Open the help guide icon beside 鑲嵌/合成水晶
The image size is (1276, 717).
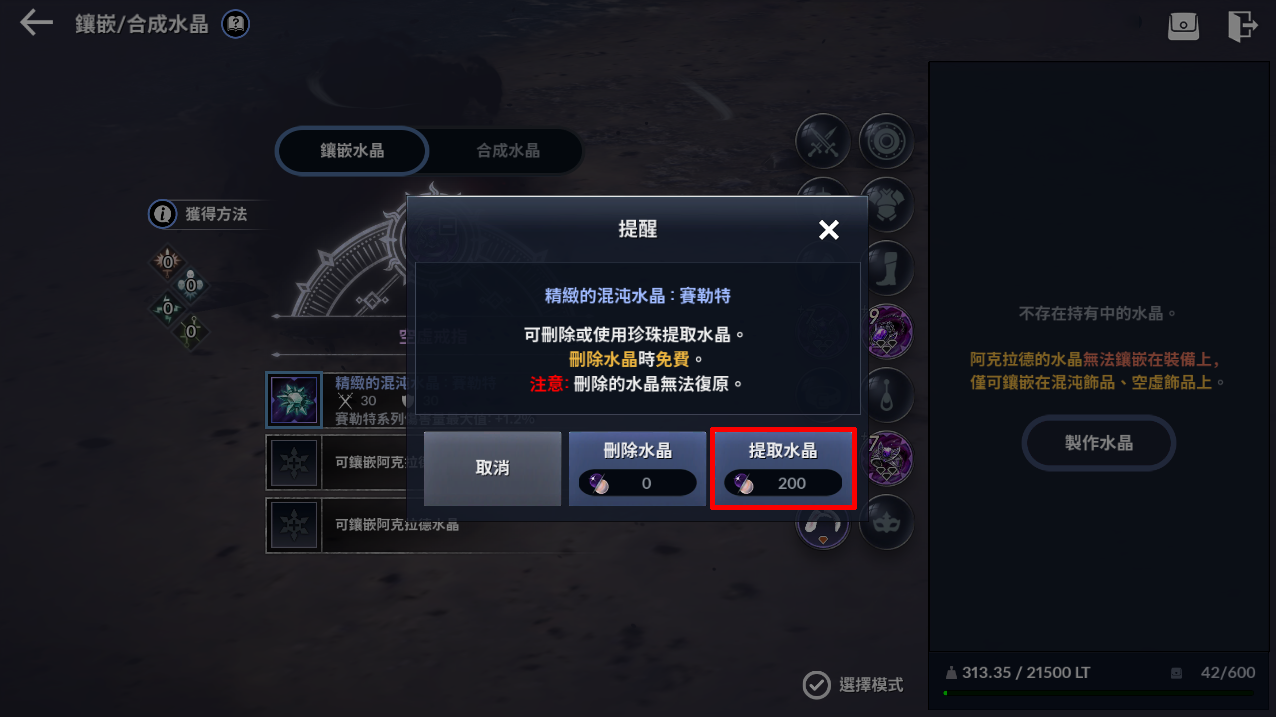tap(235, 23)
